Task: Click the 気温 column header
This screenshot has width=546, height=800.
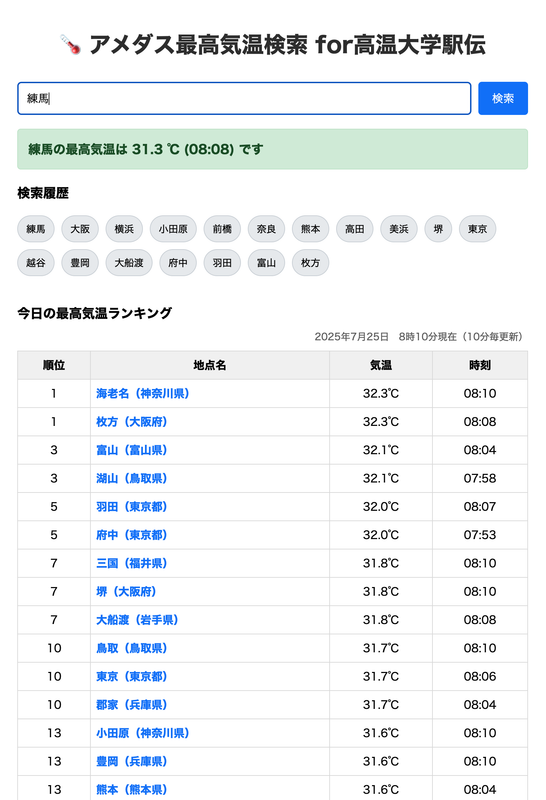Action: [x=381, y=365]
